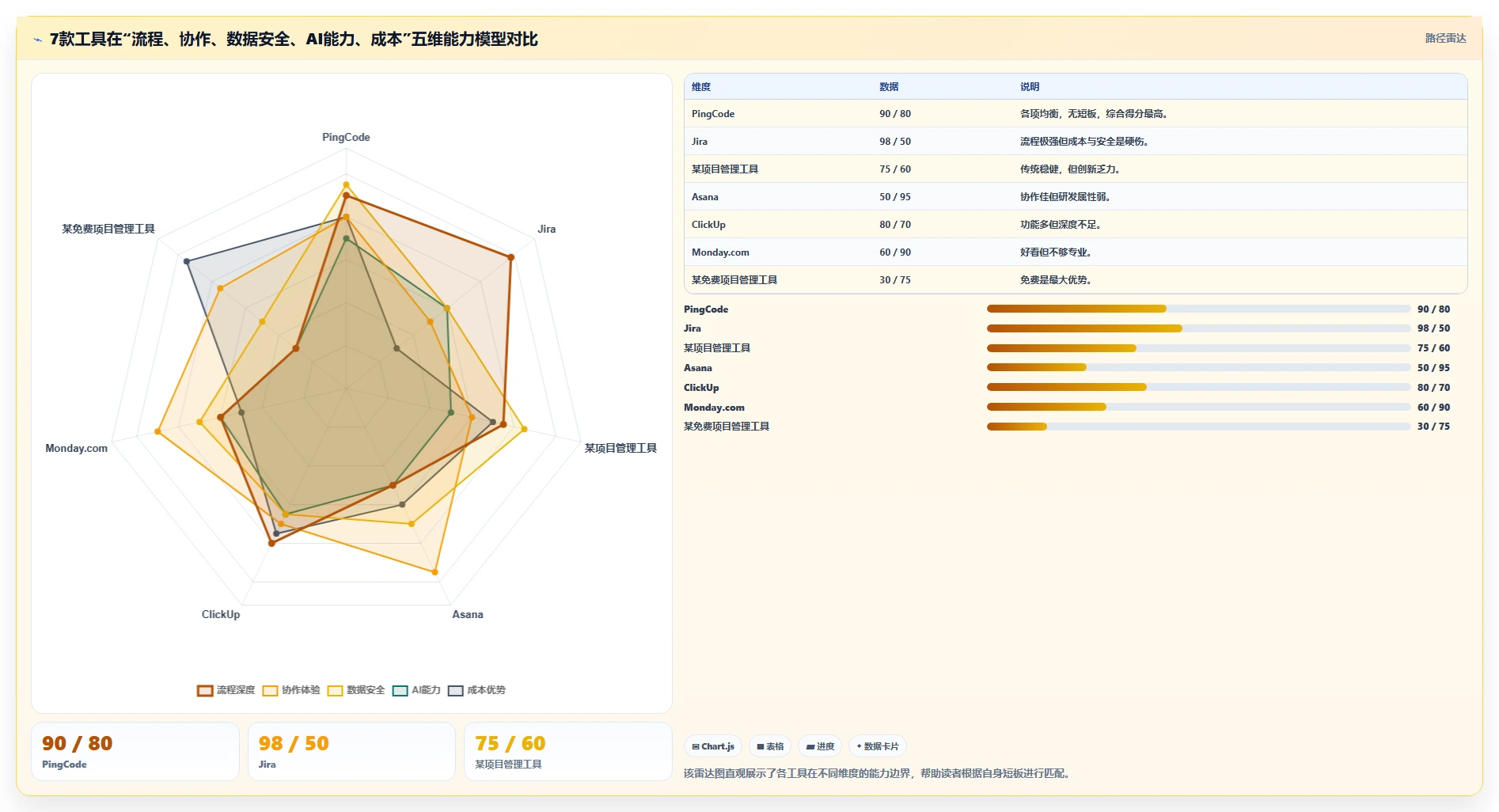Click the note 各项均衡，无短板，综合得分最高。
This screenshot has height=812, width=1499.
[x=1095, y=114]
